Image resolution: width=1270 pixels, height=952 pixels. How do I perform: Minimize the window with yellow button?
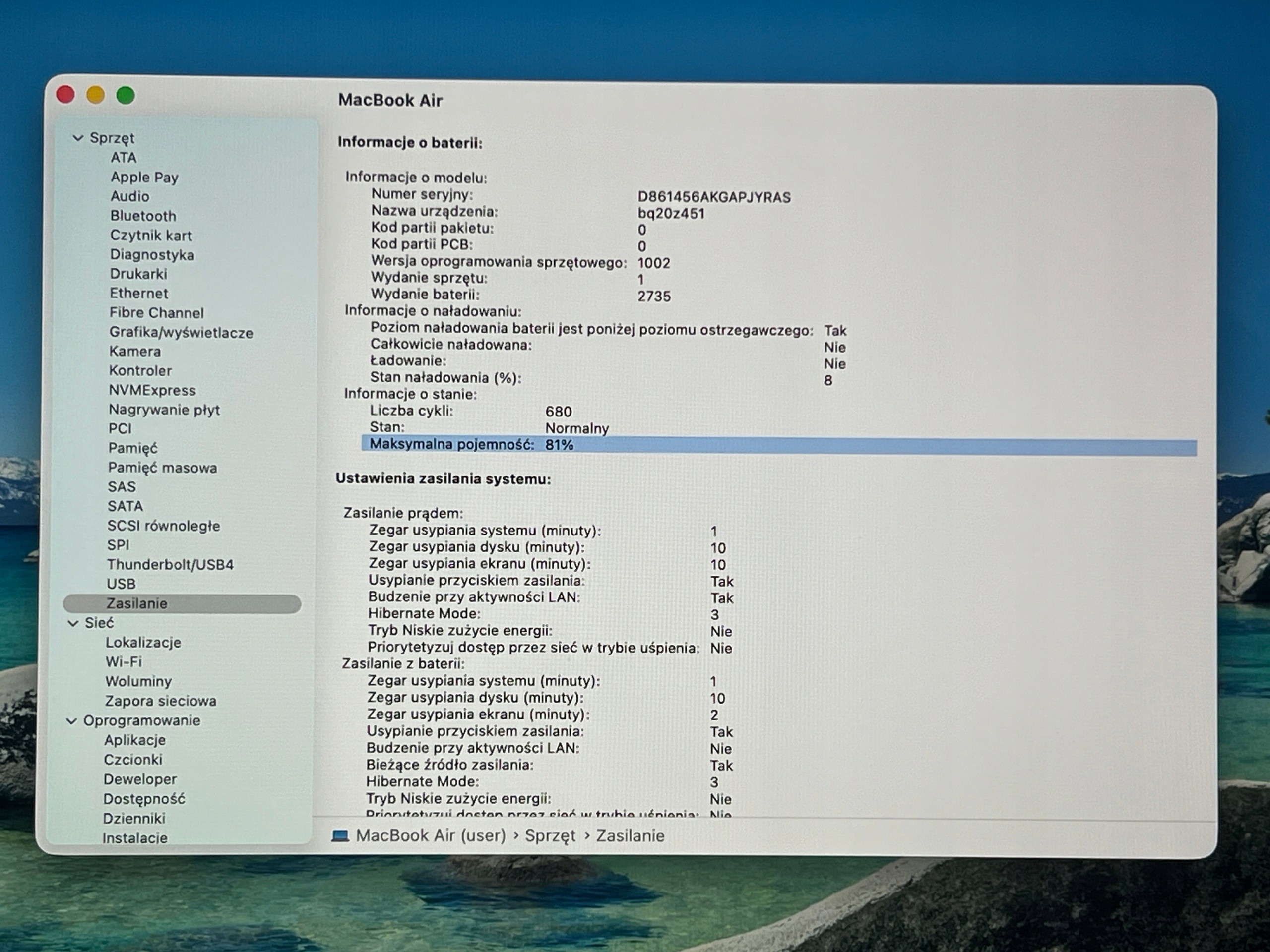click(95, 95)
